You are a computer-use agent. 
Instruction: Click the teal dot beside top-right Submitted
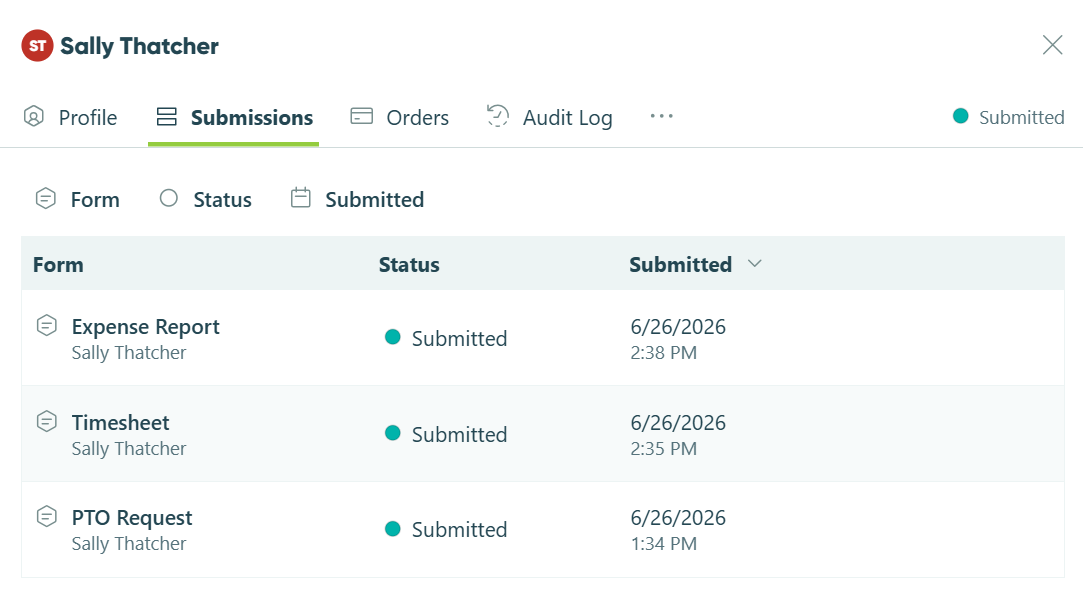pos(960,116)
